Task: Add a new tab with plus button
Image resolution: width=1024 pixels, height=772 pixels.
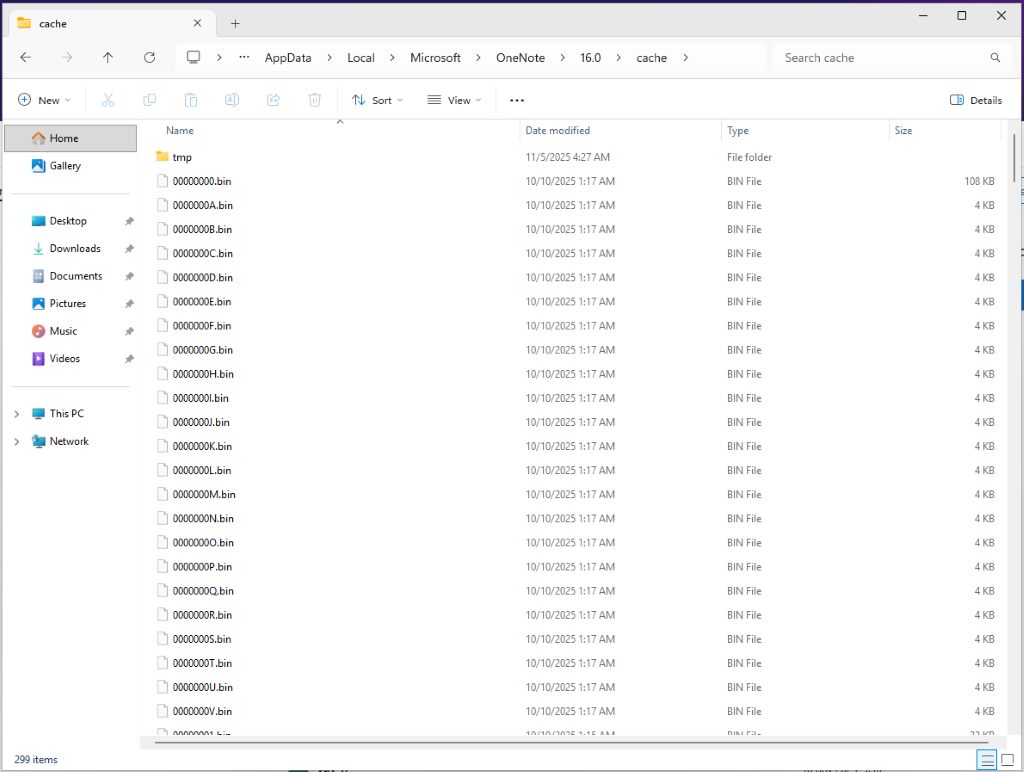Action: pos(235,24)
